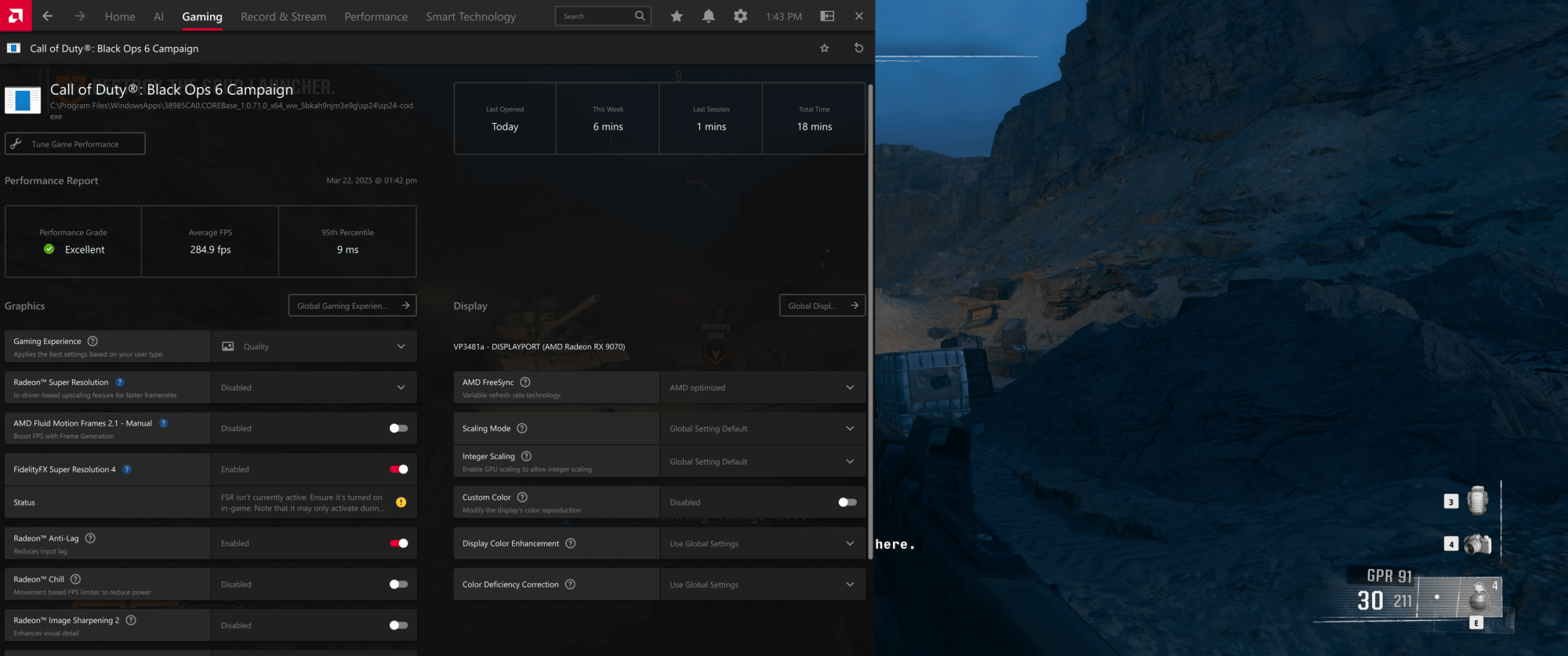
Task: Open the Performance tab
Action: point(376,16)
